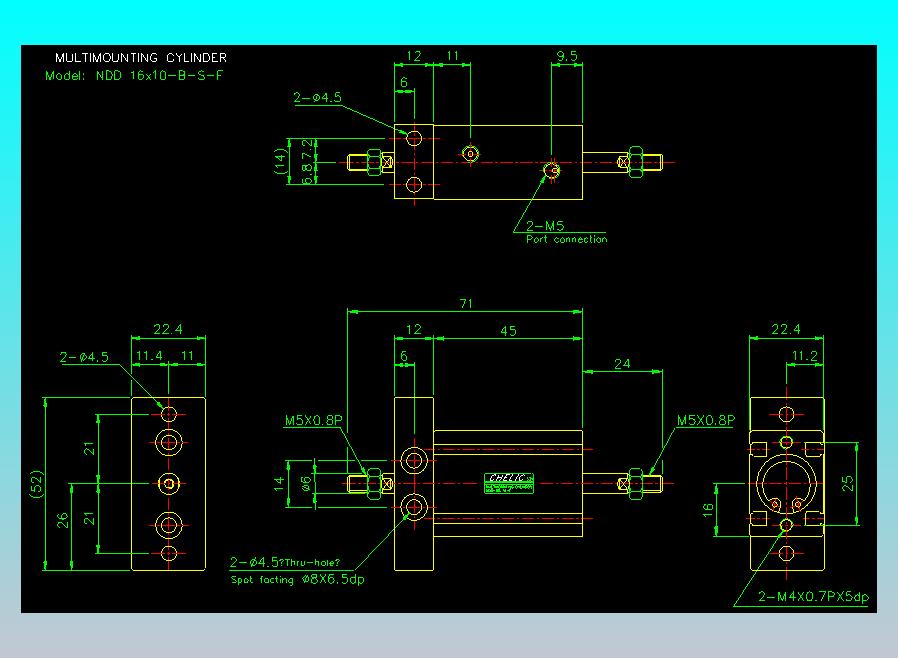Select the center port hole in left view
The width and height of the screenshot is (898, 658).
(168, 484)
